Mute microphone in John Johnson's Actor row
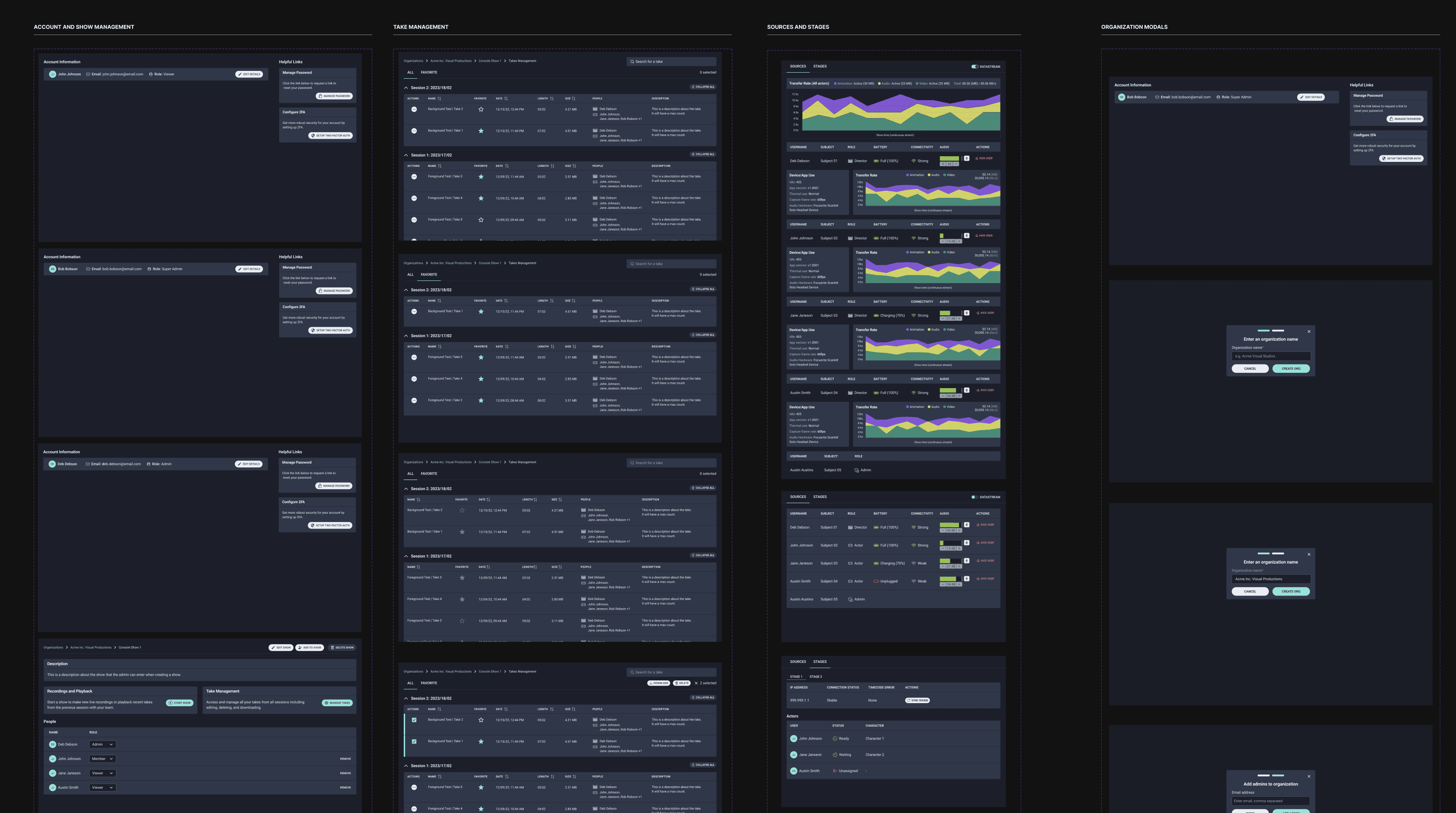The image size is (1456, 813). (966, 543)
